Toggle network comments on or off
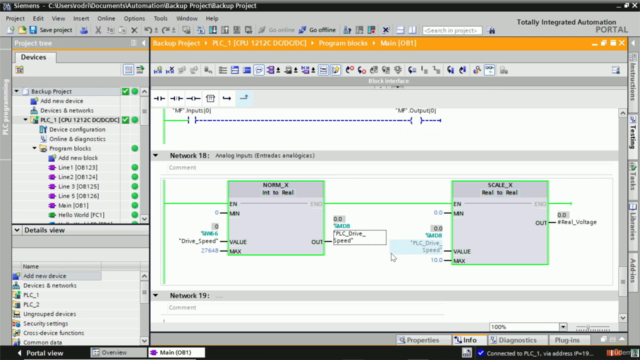640x360 pixels. click(x=323, y=70)
